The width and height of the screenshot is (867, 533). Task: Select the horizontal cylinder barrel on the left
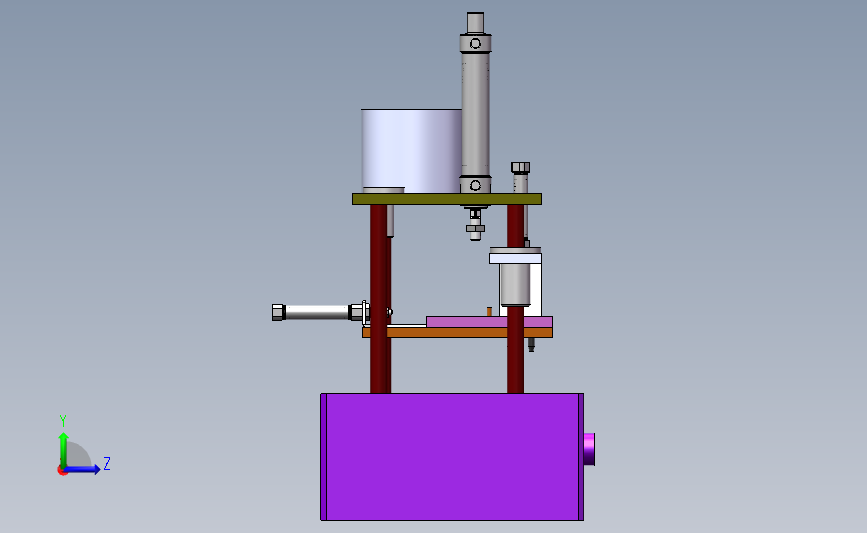pyautogui.click(x=317, y=312)
